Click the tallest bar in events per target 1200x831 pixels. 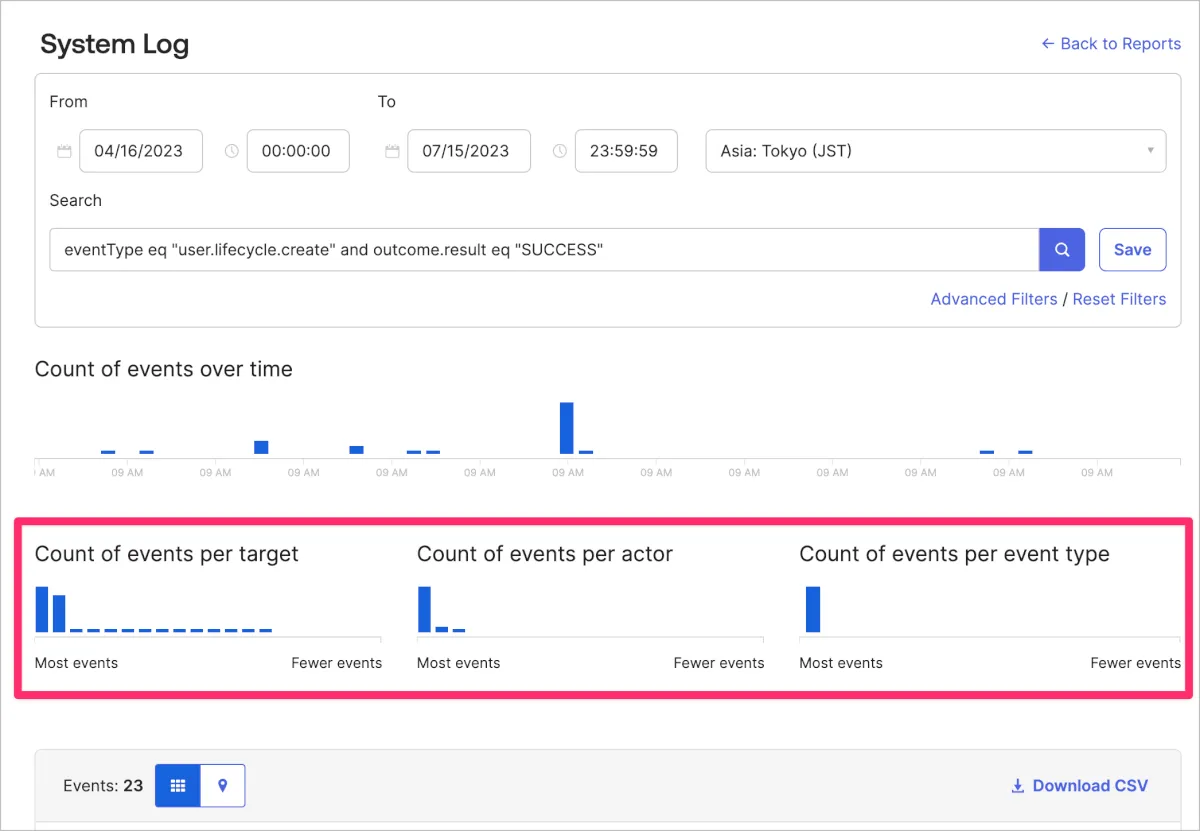click(x=42, y=609)
